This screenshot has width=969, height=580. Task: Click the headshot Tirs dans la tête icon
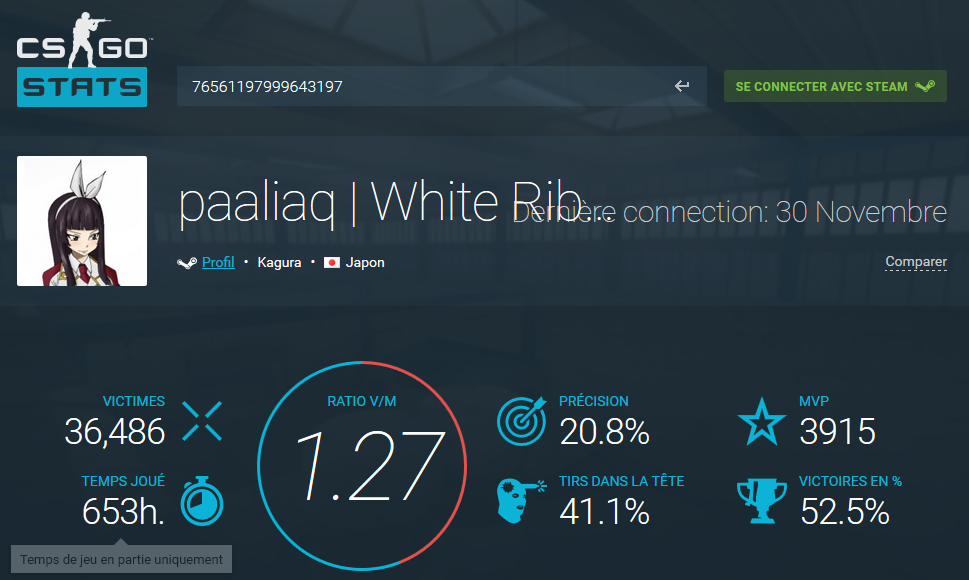click(x=521, y=501)
